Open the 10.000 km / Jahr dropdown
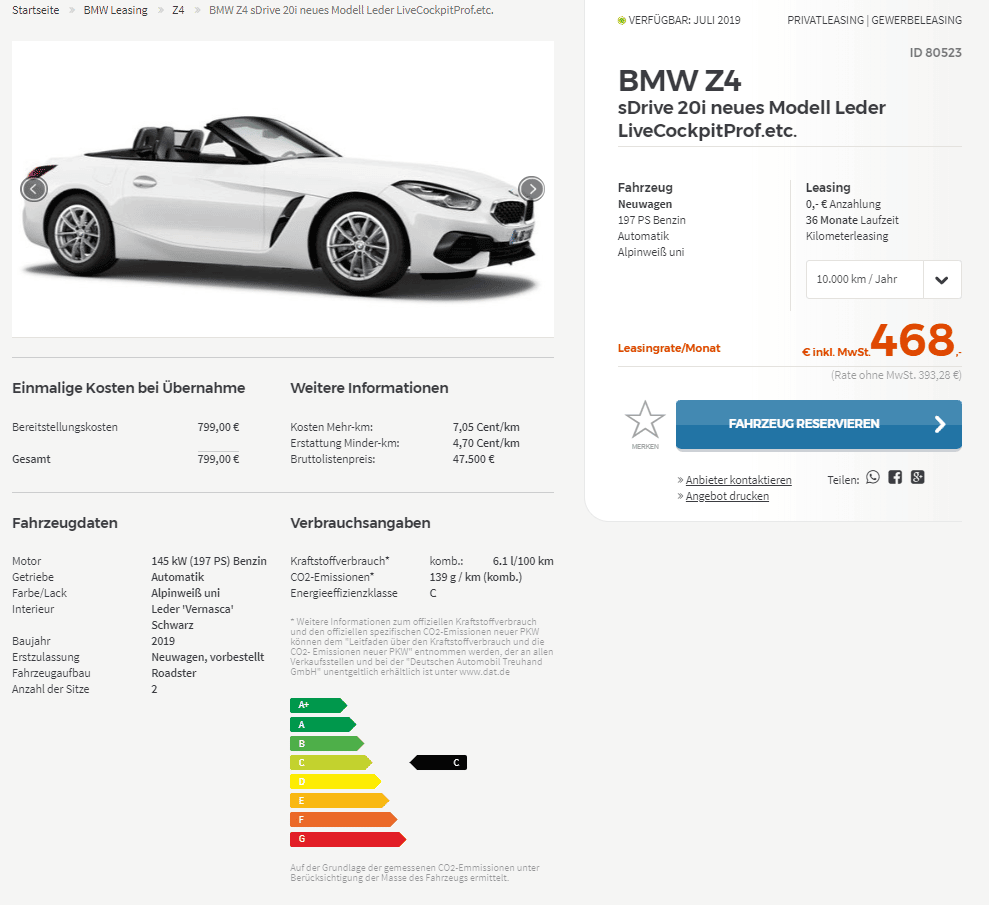 click(x=884, y=279)
